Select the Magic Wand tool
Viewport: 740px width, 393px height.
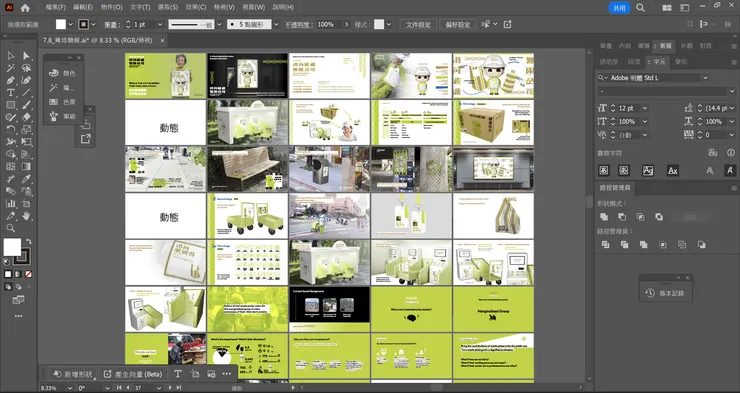[x=10, y=68]
